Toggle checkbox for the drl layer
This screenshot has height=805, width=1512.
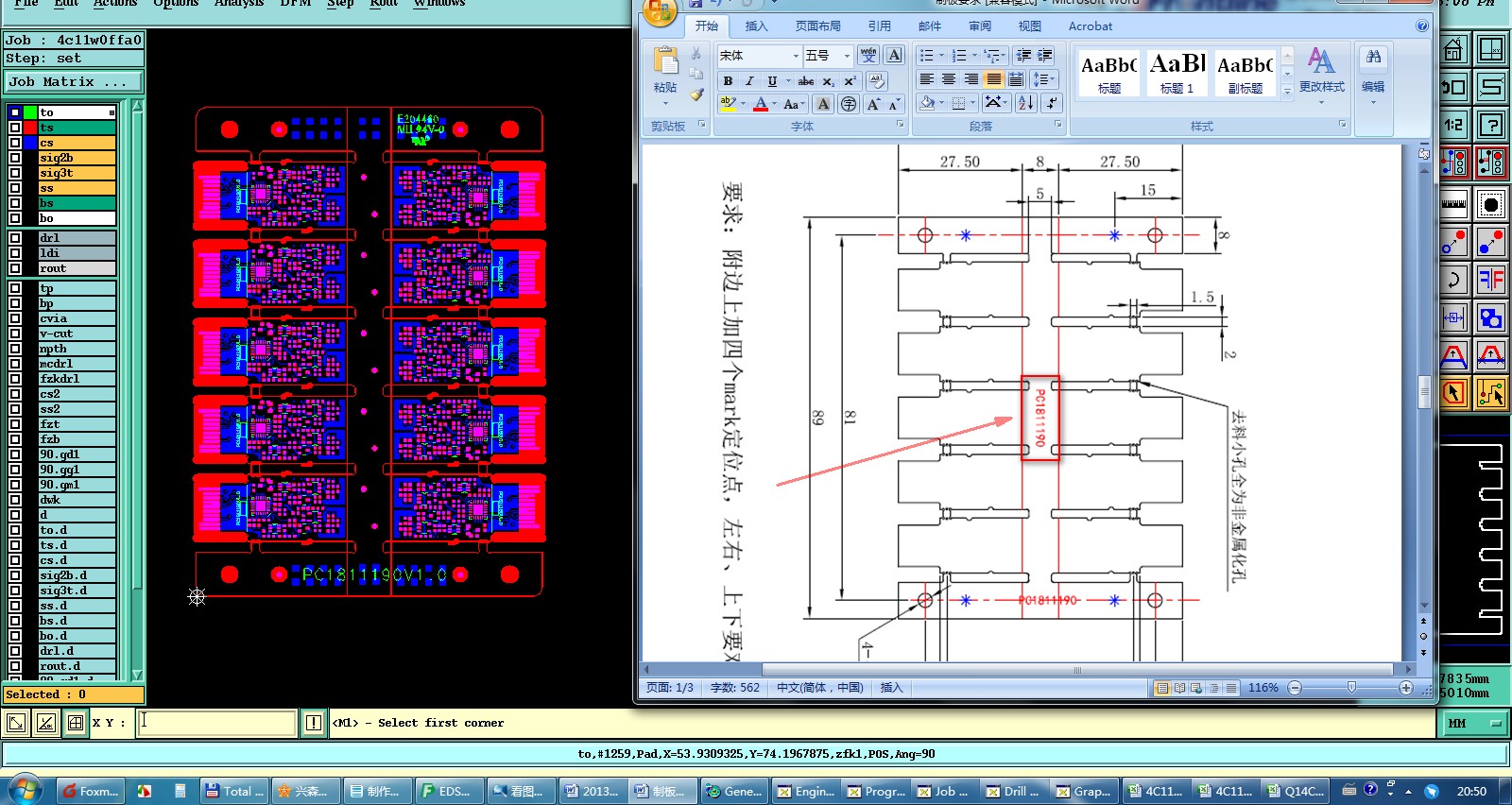[x=15, y=238]
